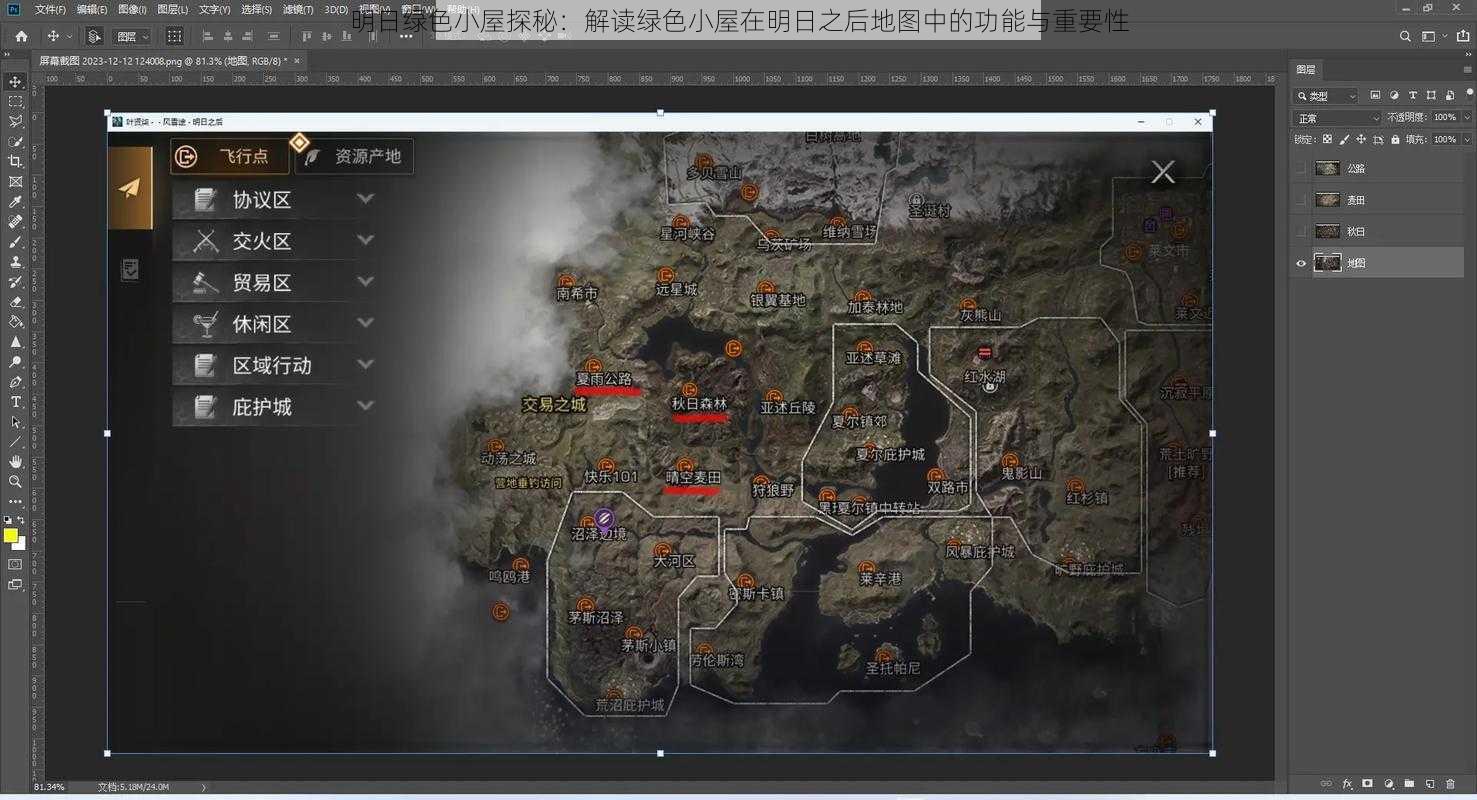This screenshot has width=1477, height=800.
Task: Show the 麦田 layer visibility
Action: pyautogui.click(x=1301, y=200)
